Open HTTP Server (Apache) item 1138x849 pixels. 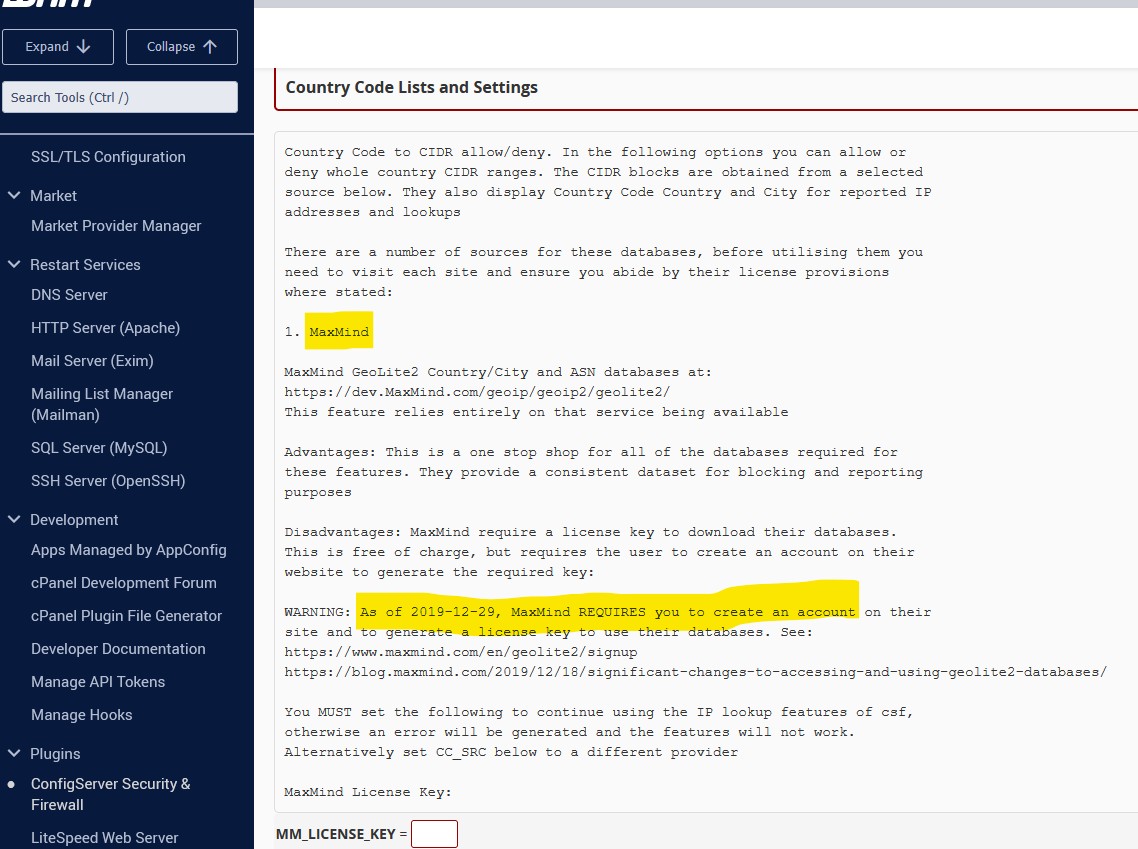105,328
